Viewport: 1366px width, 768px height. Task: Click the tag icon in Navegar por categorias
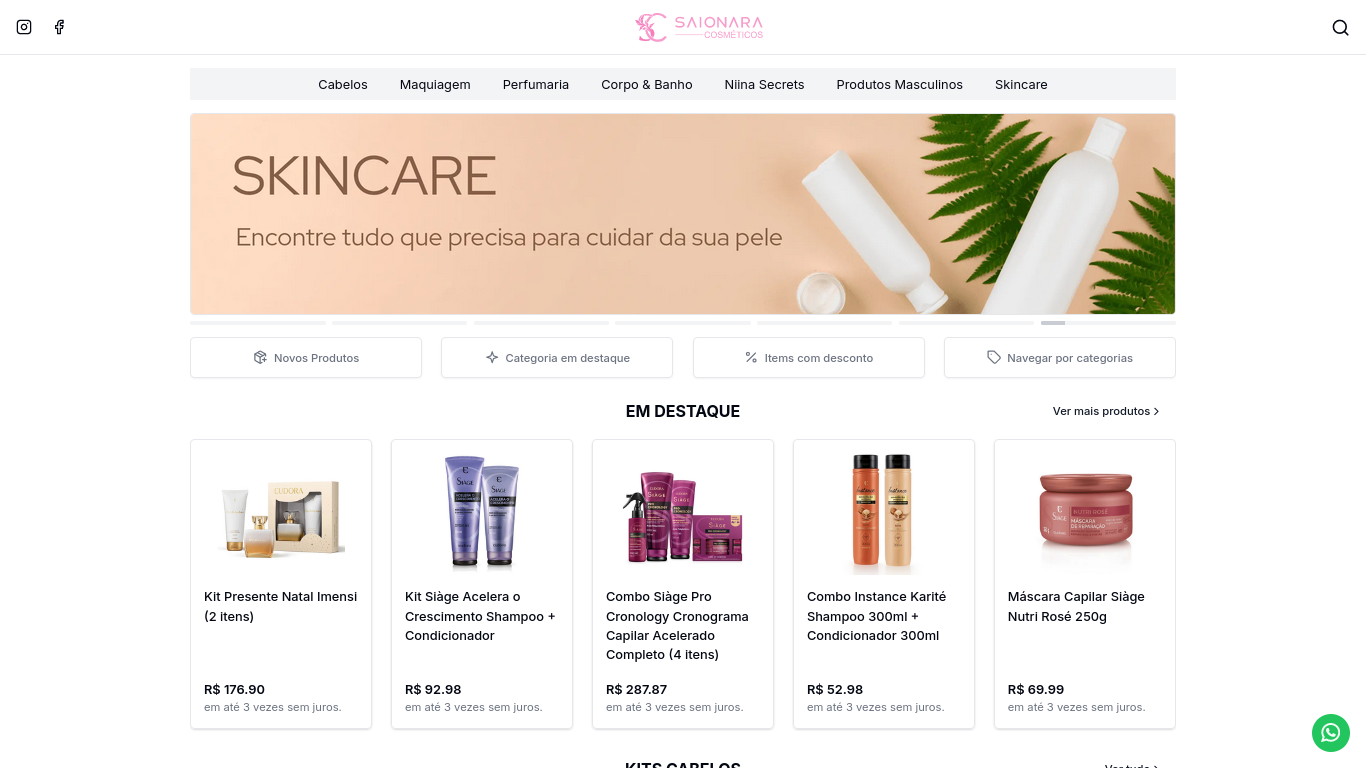pyautogui.click(x=994, y=357)
